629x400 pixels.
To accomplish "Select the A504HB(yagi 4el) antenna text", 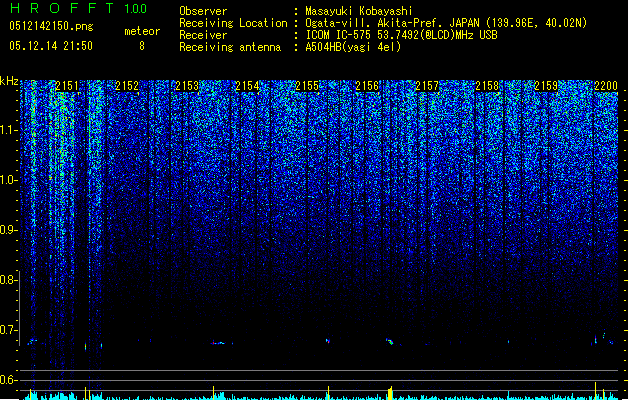I will point(353,47).
